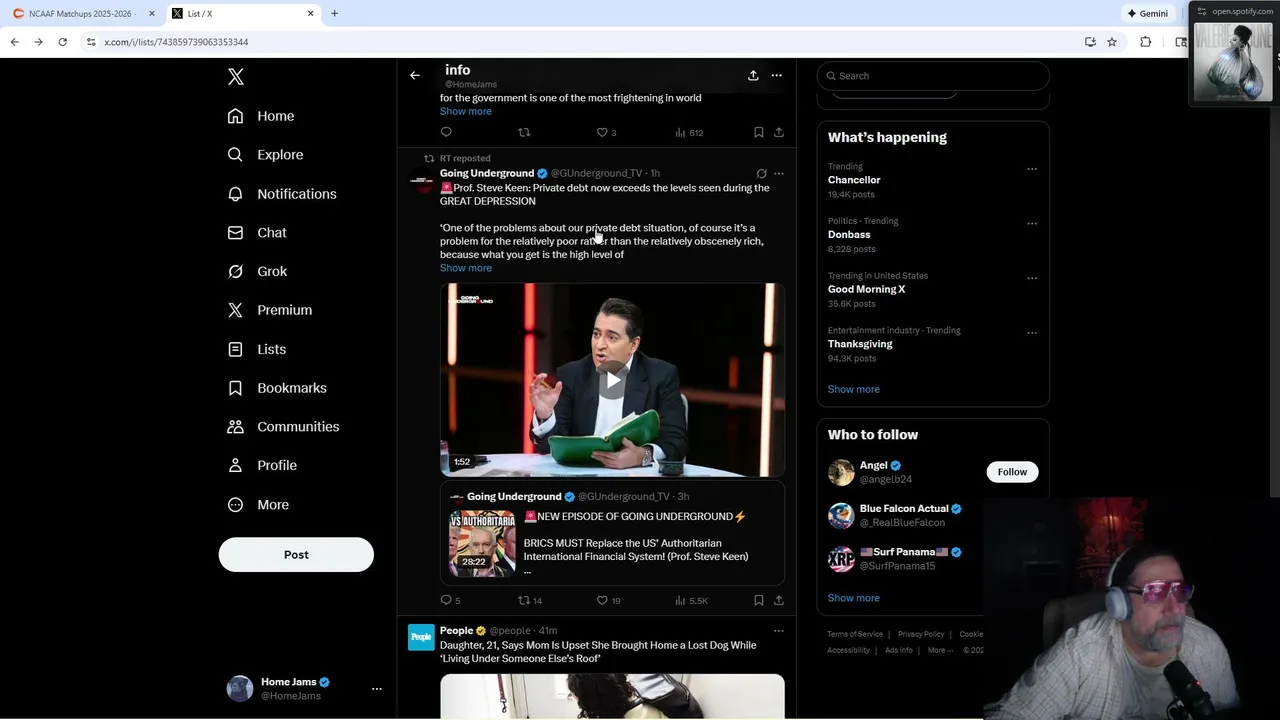This screenshot has height=720, width=1280.
Task: Open the Explore page
Action: pyautogui.click(x=265, y=155)
